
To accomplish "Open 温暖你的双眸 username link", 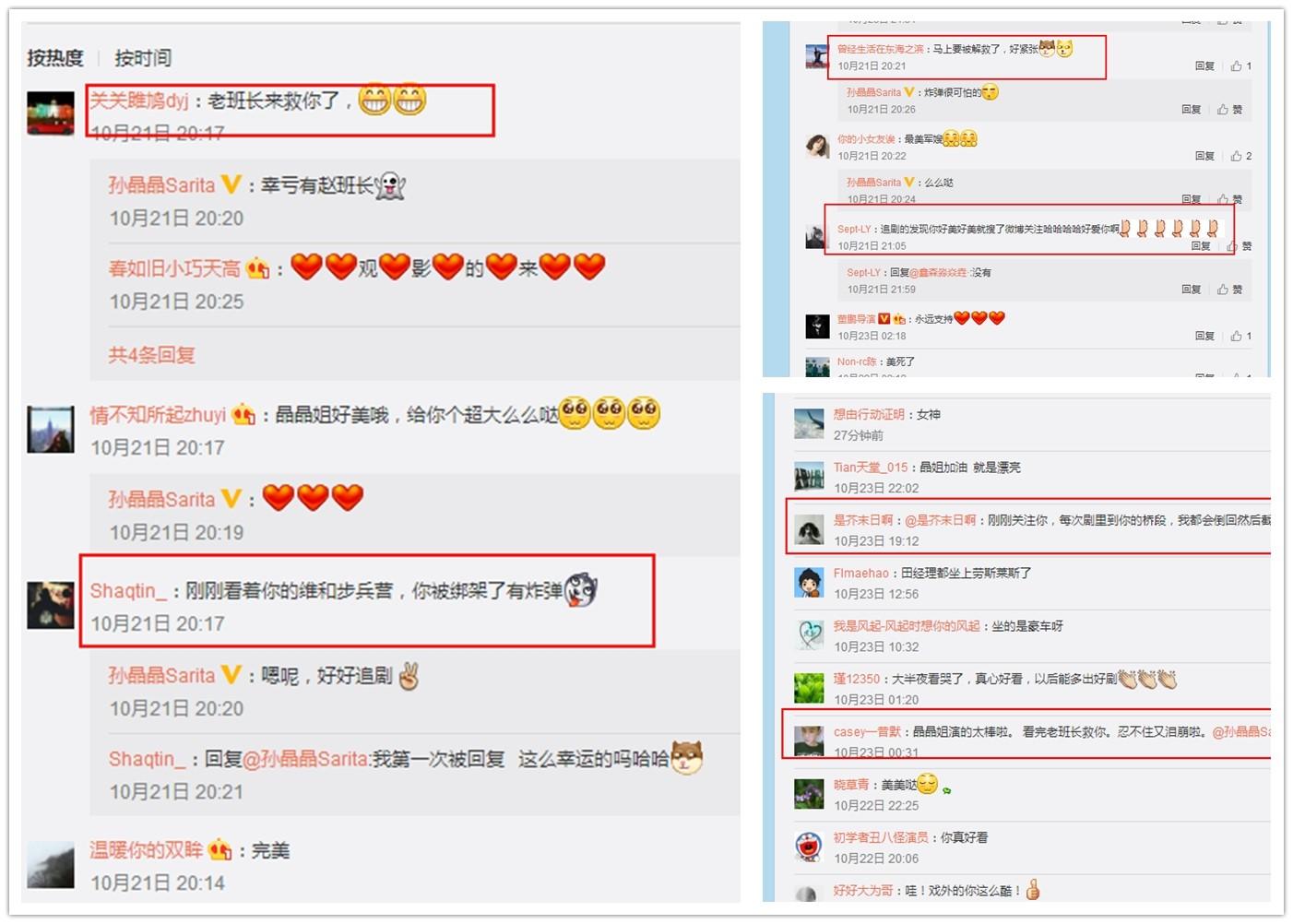I will (146, 850).
